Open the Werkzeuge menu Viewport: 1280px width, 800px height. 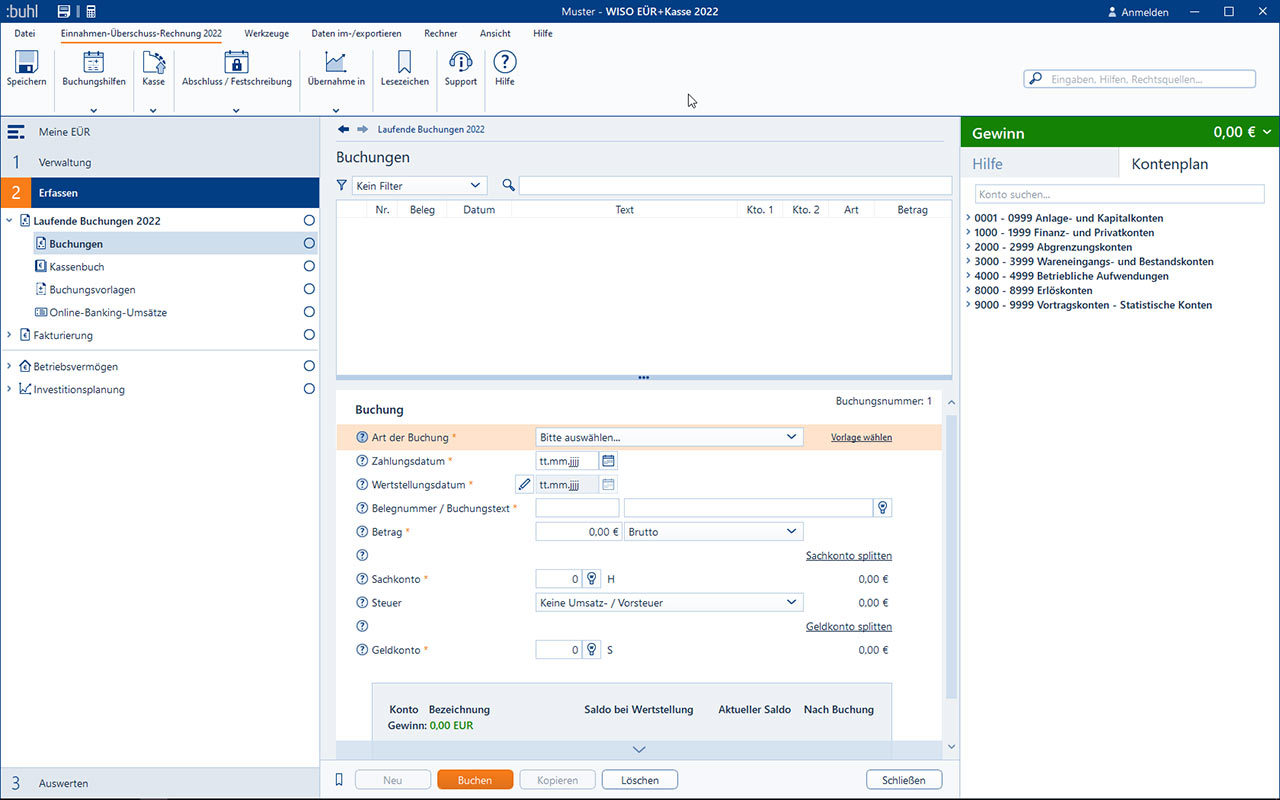267,33
